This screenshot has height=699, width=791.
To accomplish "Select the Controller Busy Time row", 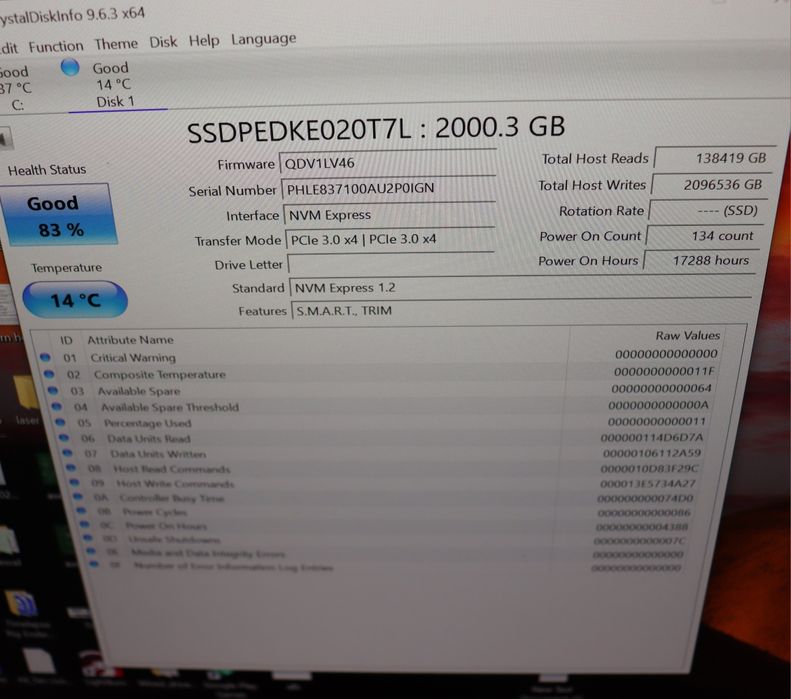I will [x=384, y=498].
